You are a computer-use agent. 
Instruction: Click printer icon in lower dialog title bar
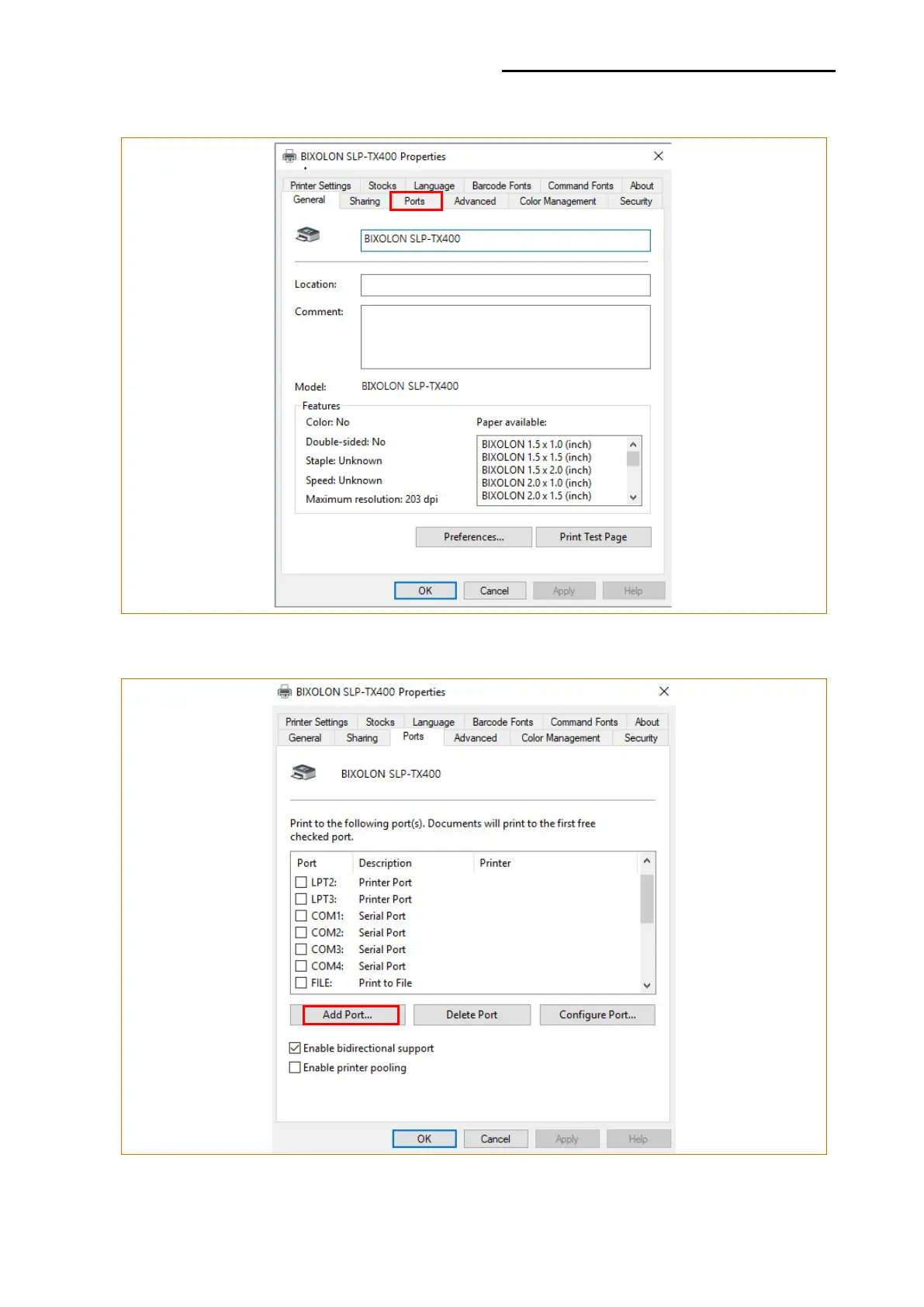(285, 692)
